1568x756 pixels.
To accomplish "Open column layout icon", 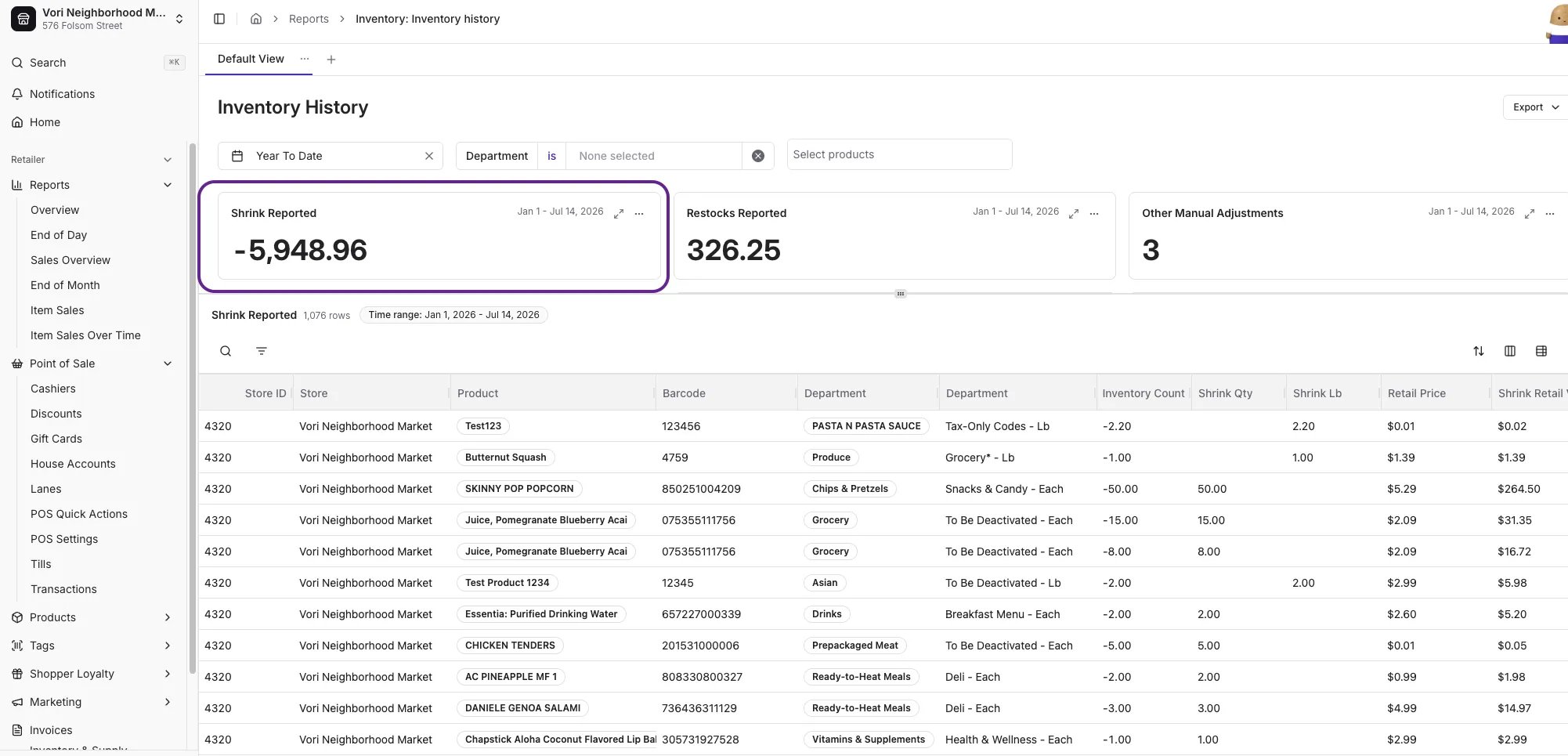I will [x=1510, y=351].
